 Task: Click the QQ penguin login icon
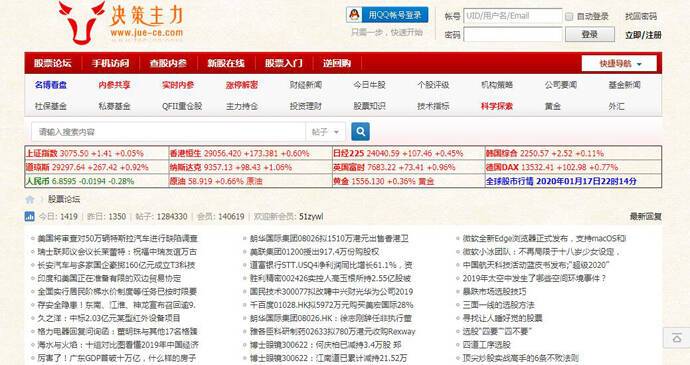pos(354,15)
